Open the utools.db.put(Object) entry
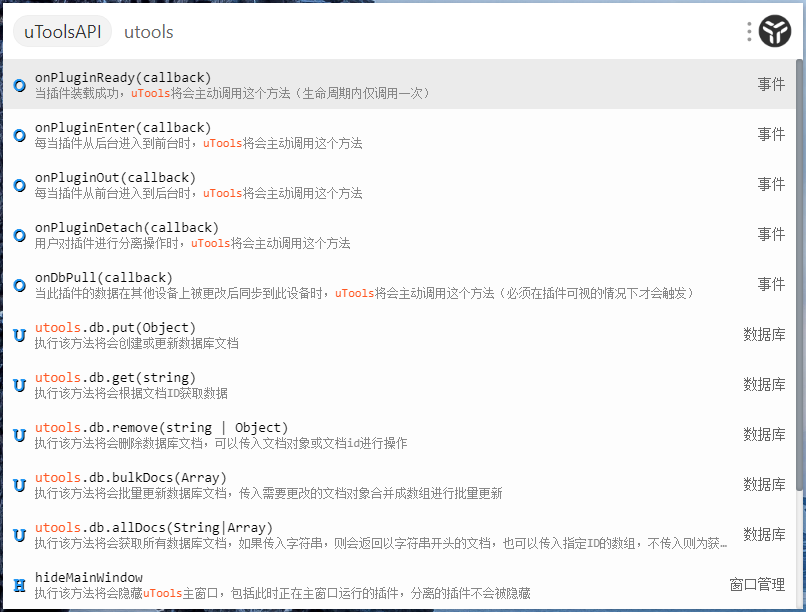 400,335
